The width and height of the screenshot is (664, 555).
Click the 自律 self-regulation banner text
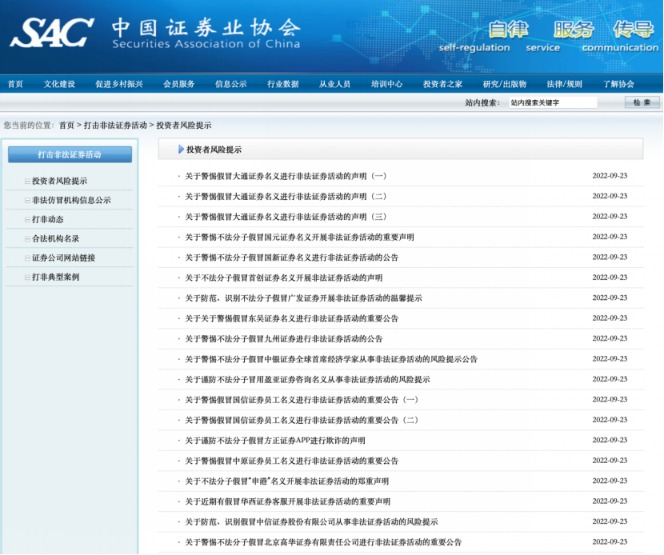pyautogui.click(x=508, y=29)
